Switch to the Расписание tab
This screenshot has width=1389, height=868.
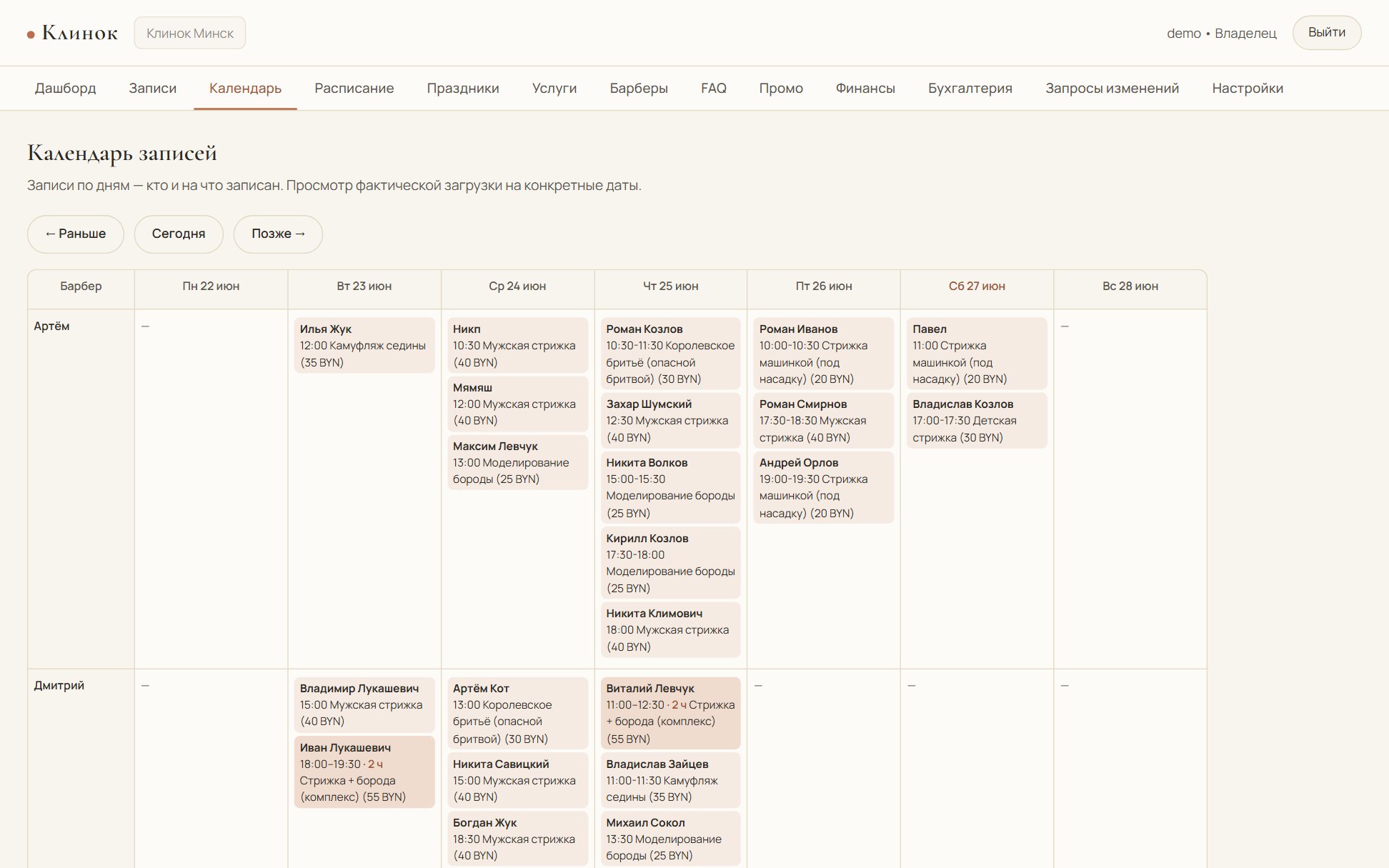[354, 89]
